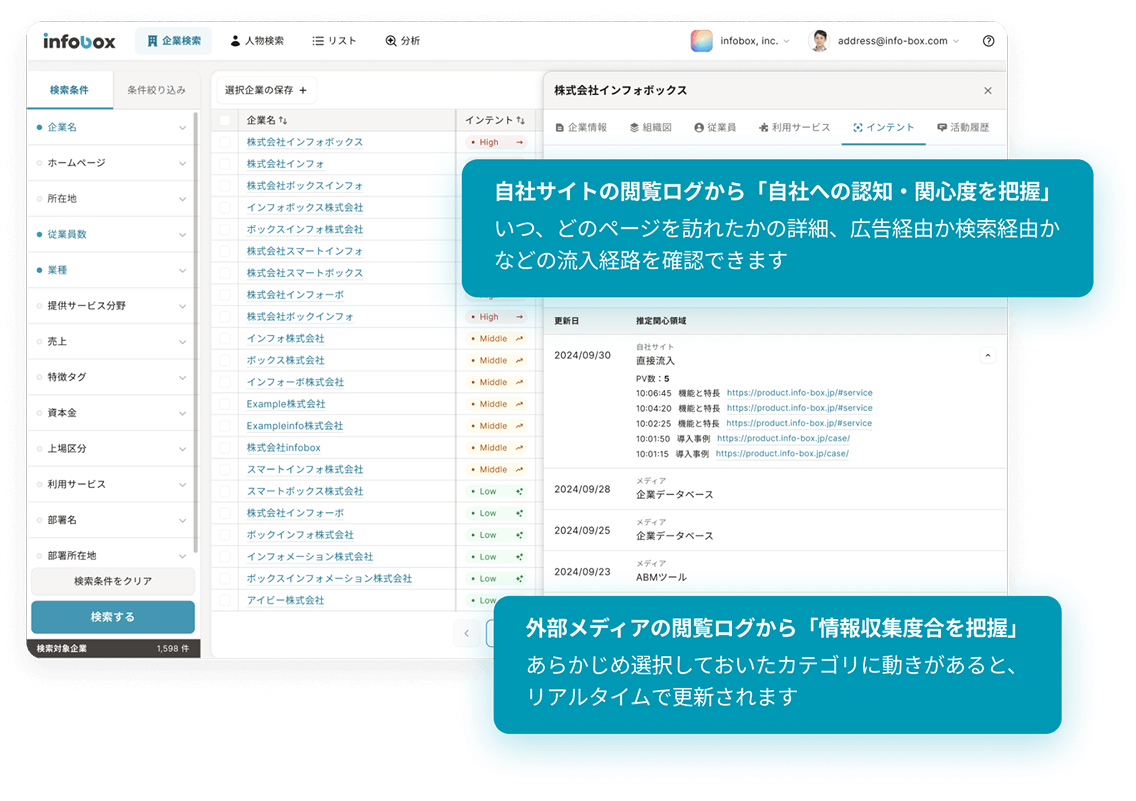Open the help question mark icon
1136x801 pixels.
pos(988,41)
